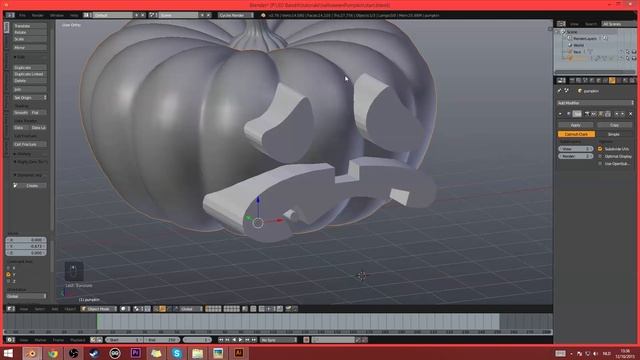Image resolution: width=640 pixels, height=360 pixels.
Task: Select Simple subdivision type
Action: click(x=614, y=134)
